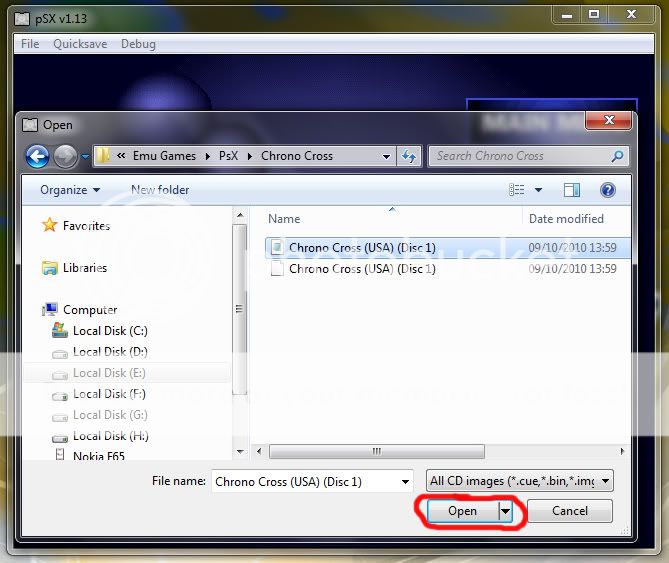Image resolution: width=669 pixels, height=563 pixels.
Task: Open the All CD images file type dropdown
Action: pos(520,481)
